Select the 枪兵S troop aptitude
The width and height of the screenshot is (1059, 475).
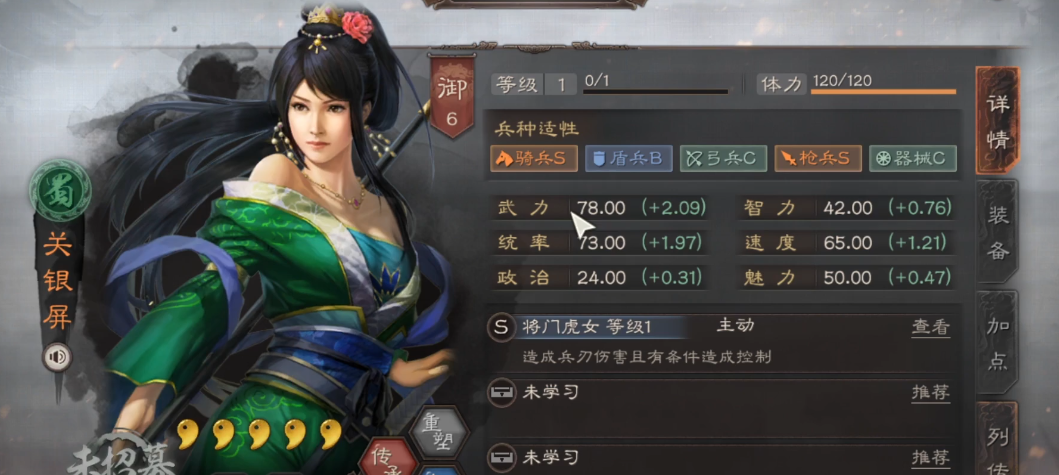point(818,159)
